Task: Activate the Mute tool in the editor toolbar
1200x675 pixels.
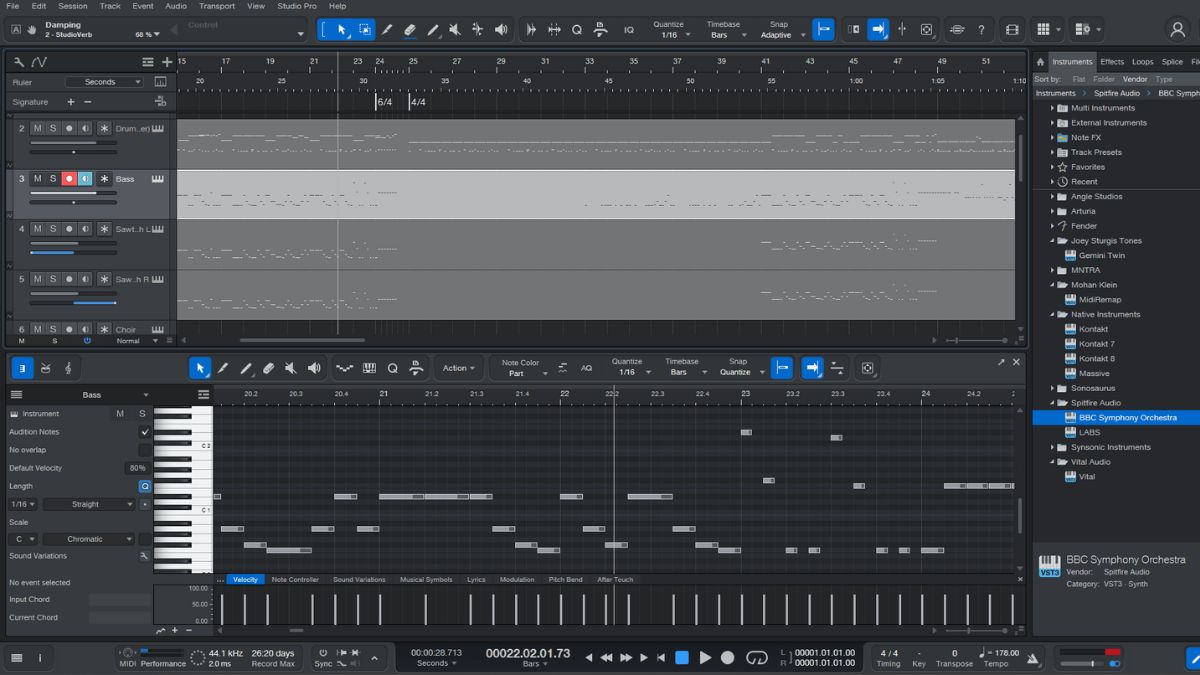Action: click(293, 368)
